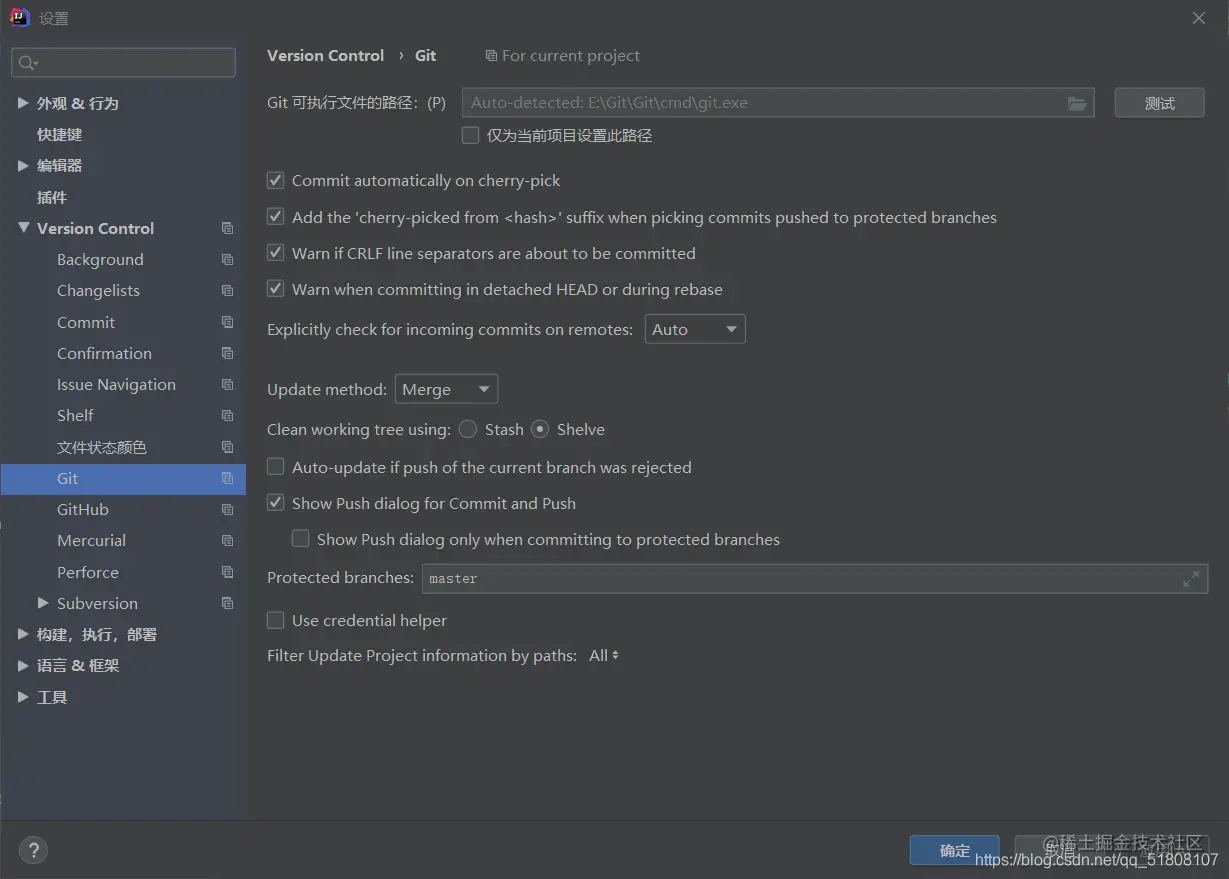This screenshot has height=879, width=1229.
Task: Collapse the Version Control section
Action: tap(23, 228)
